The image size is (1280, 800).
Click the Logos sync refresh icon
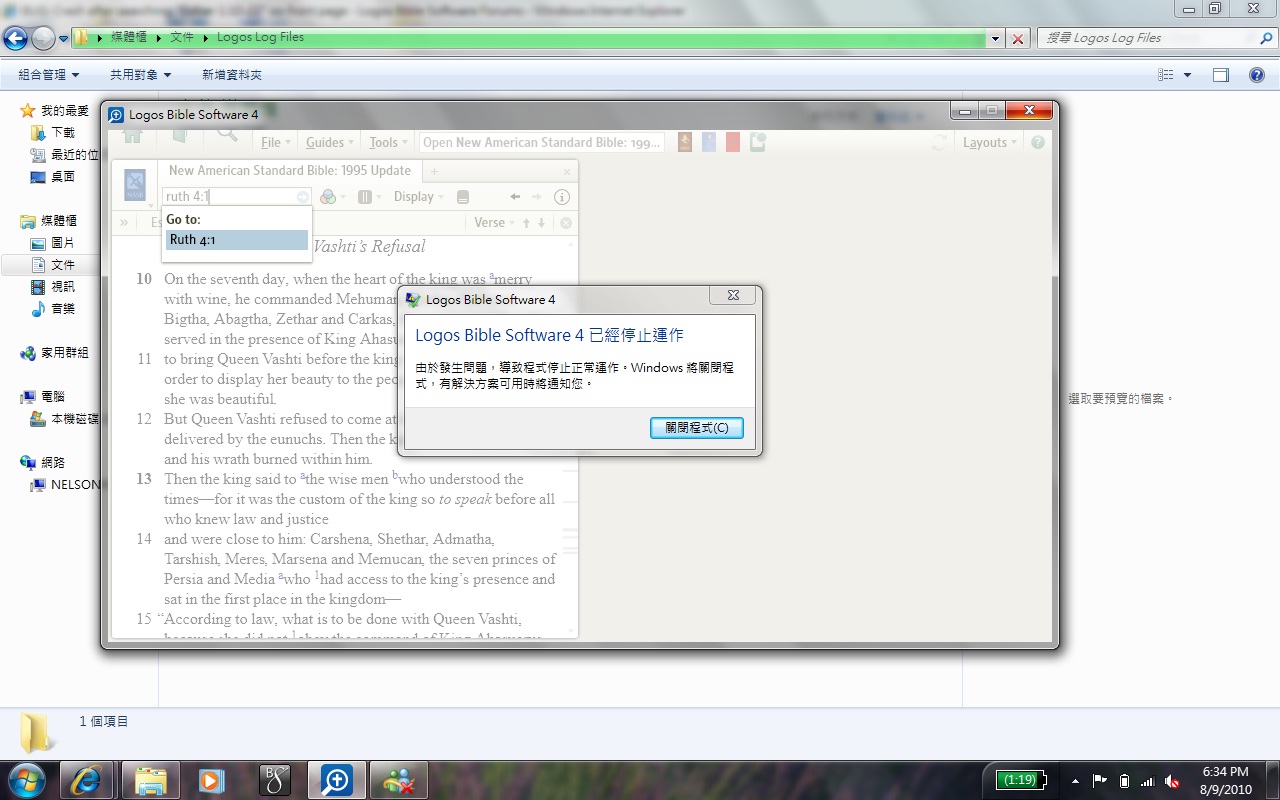point(939,142)
